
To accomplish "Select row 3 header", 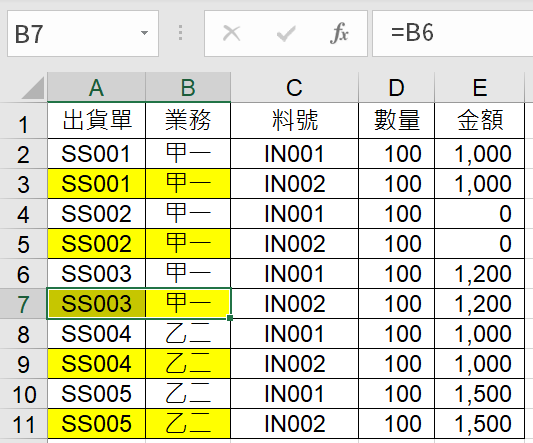I will pyautogui.click(x=23, y=184).
